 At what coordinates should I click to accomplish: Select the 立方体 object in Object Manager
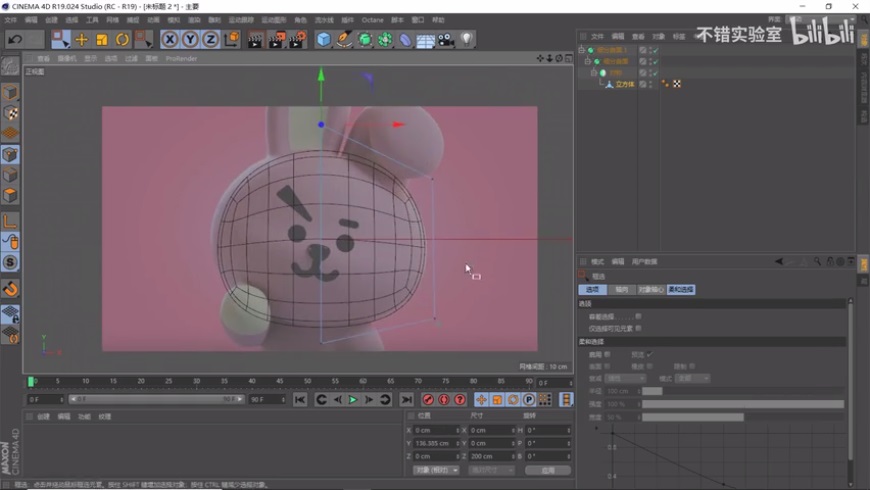[x=624, y=84]
